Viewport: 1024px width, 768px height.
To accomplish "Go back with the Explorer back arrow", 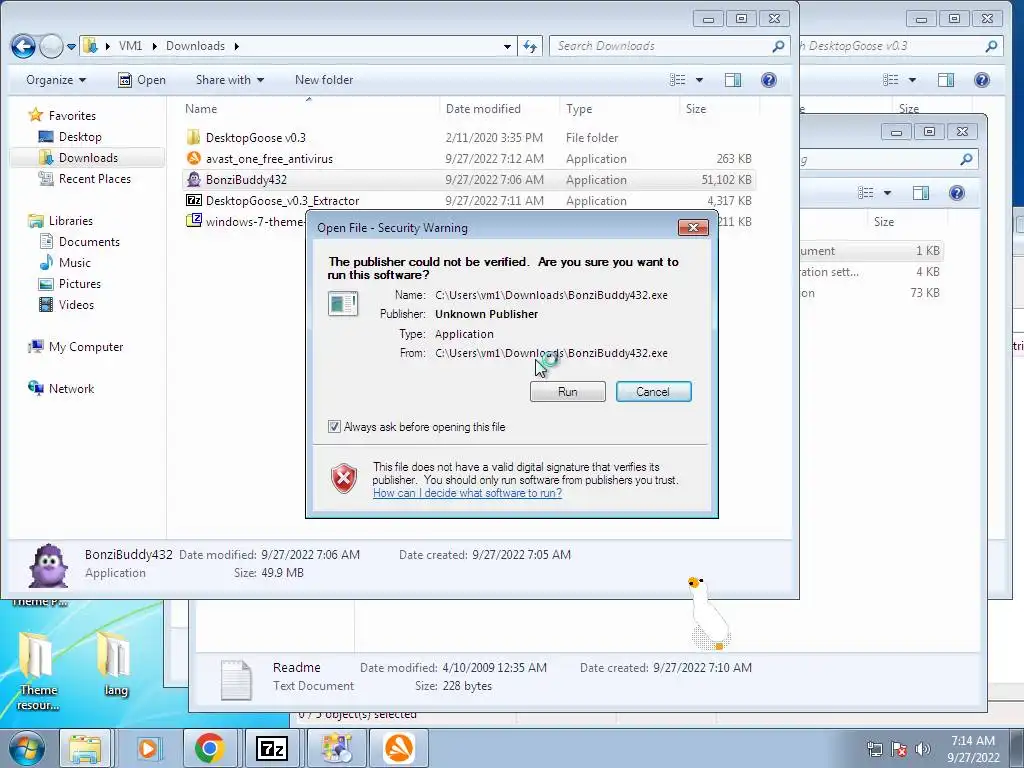I will click(23, 46).
